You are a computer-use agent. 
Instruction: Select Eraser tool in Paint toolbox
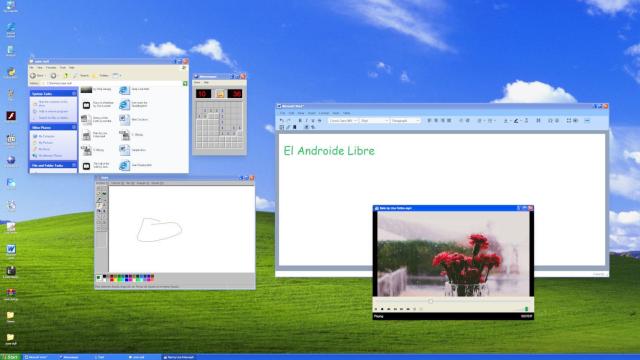coord(99,194)
